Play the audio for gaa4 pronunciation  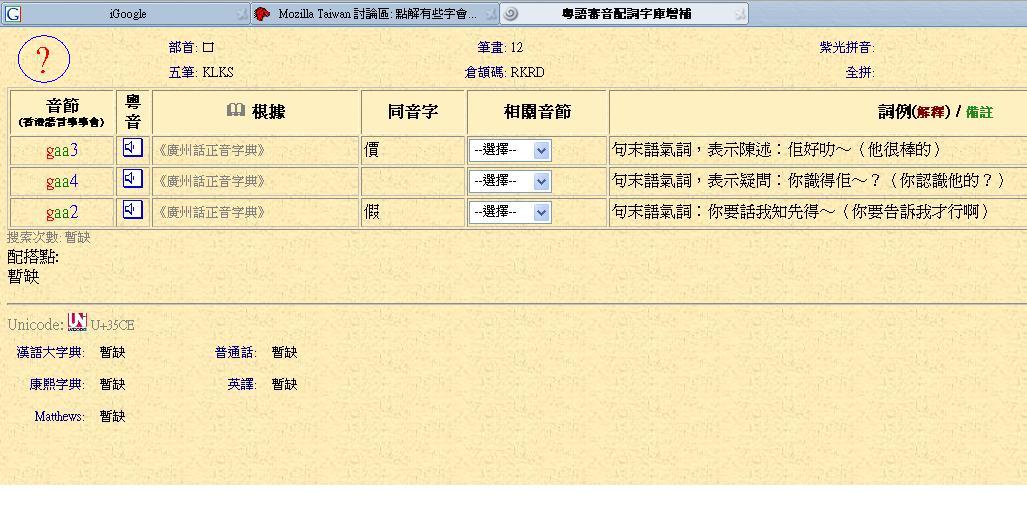click(x=132, y=179)
